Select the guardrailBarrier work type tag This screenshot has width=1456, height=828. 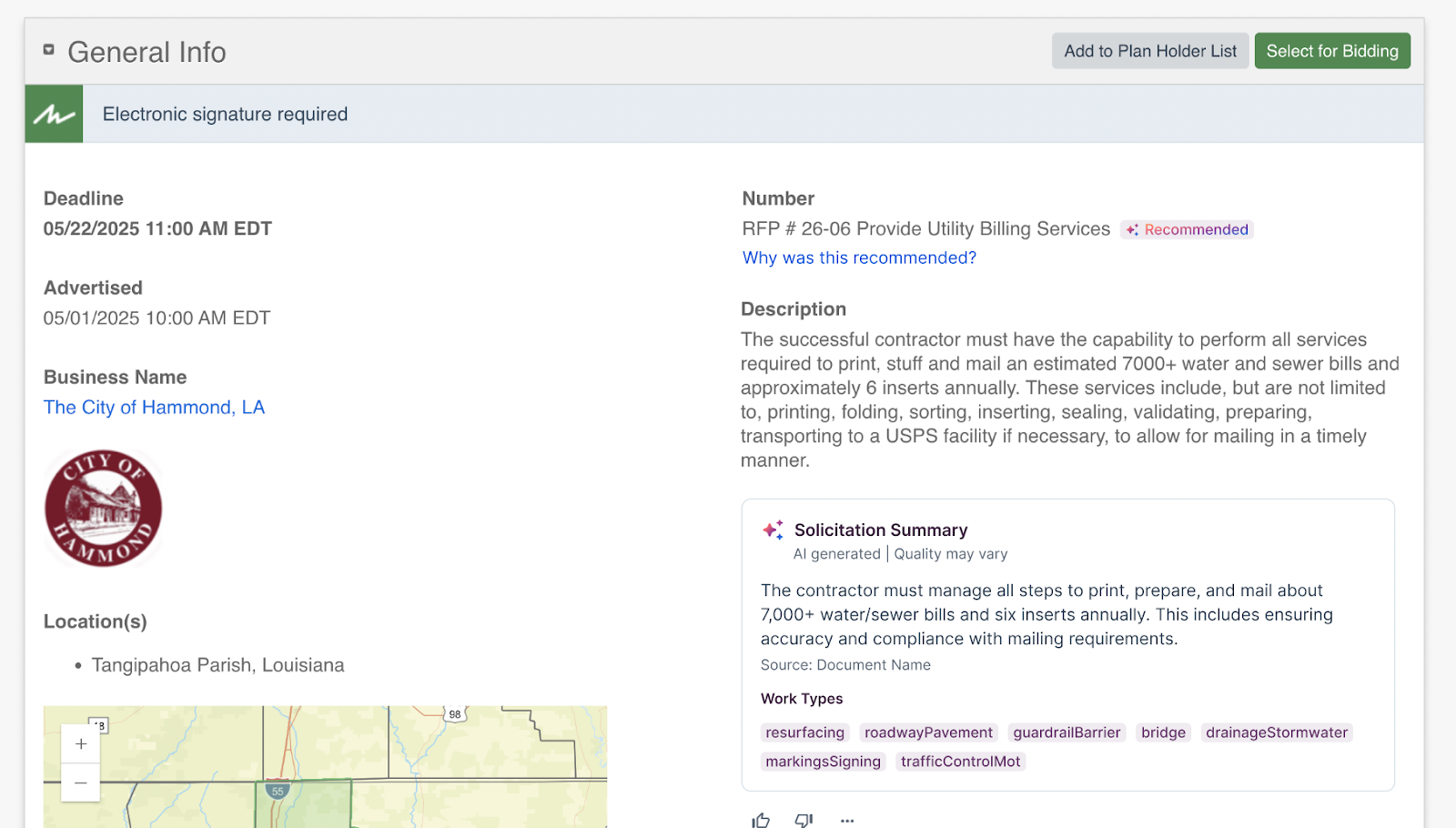pyautogui.click(x=1067, y=732)
